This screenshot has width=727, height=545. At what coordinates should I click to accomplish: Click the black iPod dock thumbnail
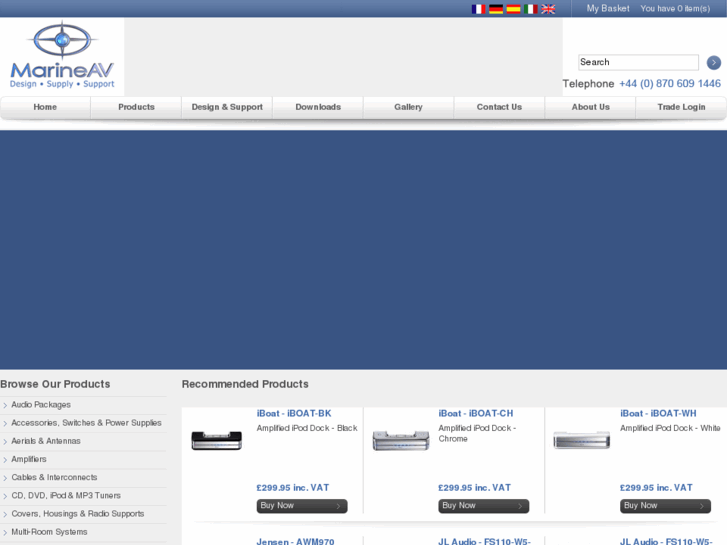(217, 440)
